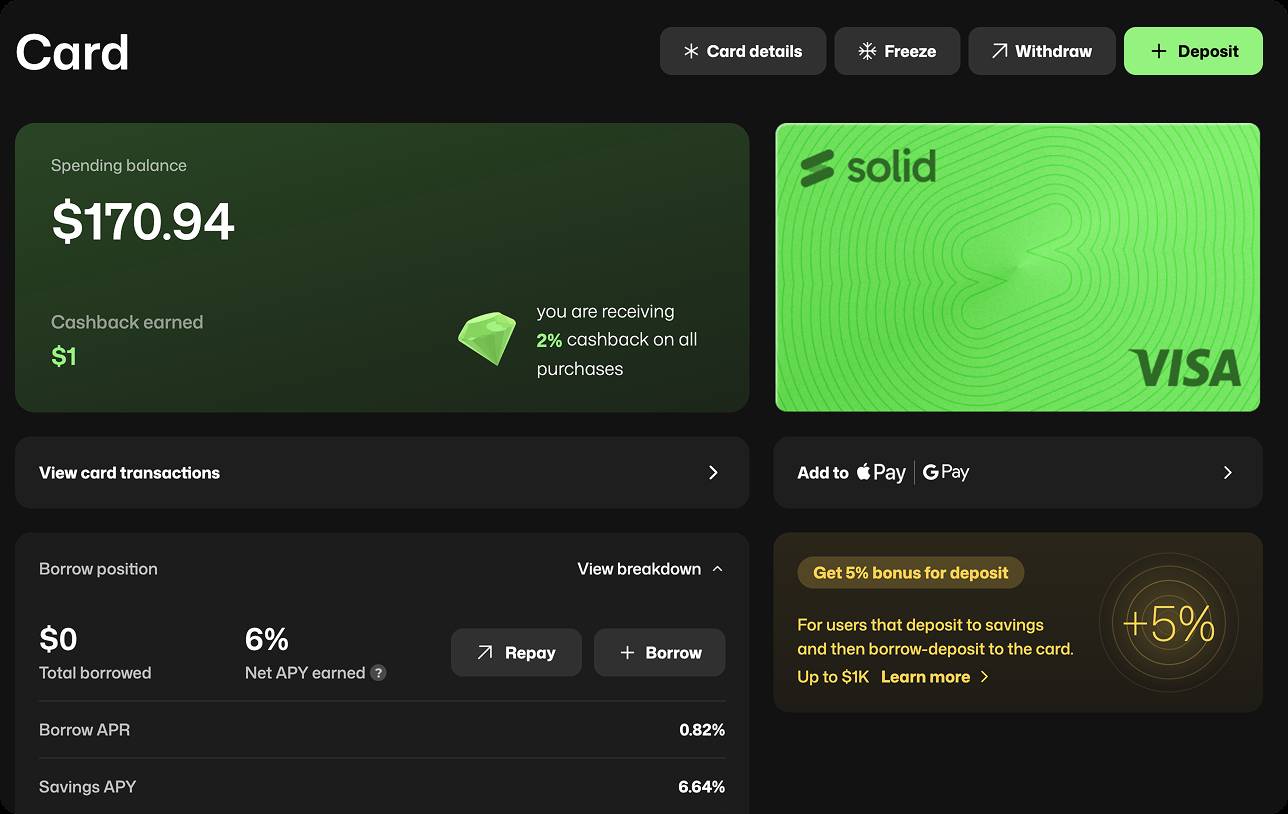1288x814 pixels.
Task: Click the question mark beside Net APY earned
Action: 378,673
